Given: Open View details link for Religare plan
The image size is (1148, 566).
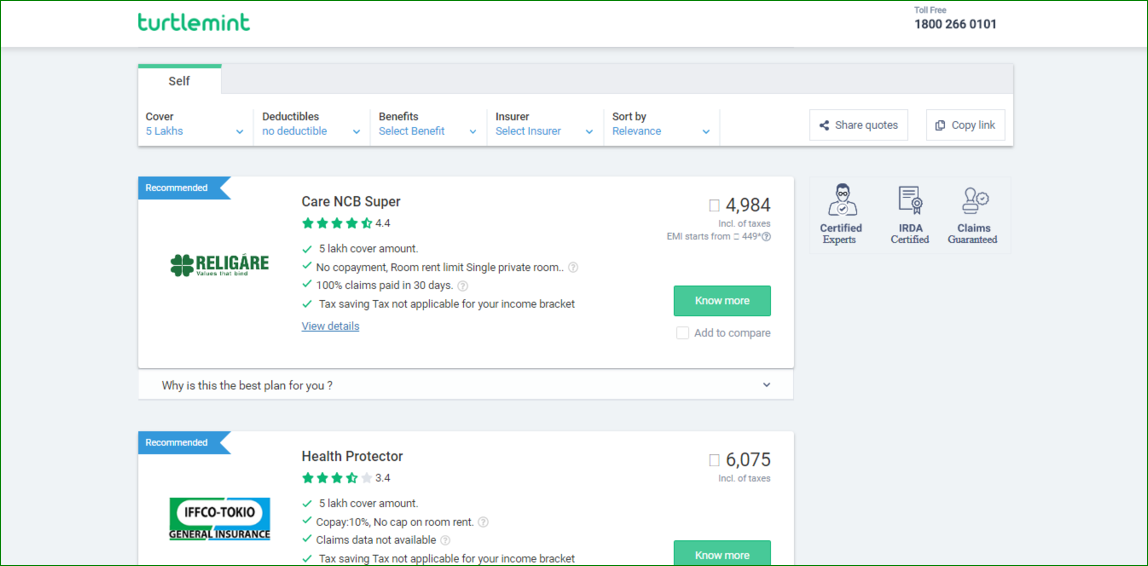Looking at the screenshot, I should (x=330, y=326).
